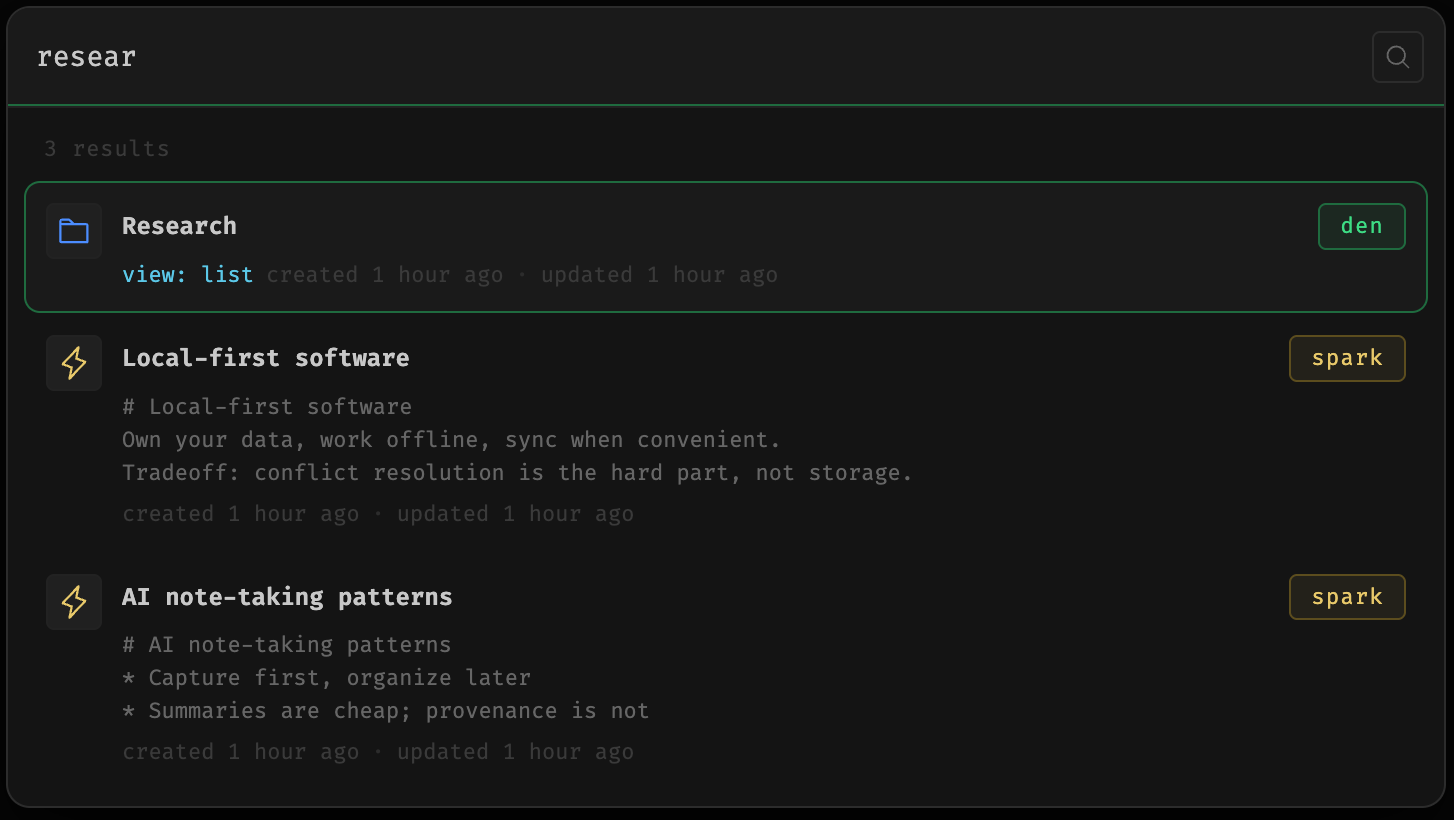Open the AI note-taking patterns title
Image resolution: width=1454 pixels, height=820 pixels.
pyautogui.click(x=287, y=597)
